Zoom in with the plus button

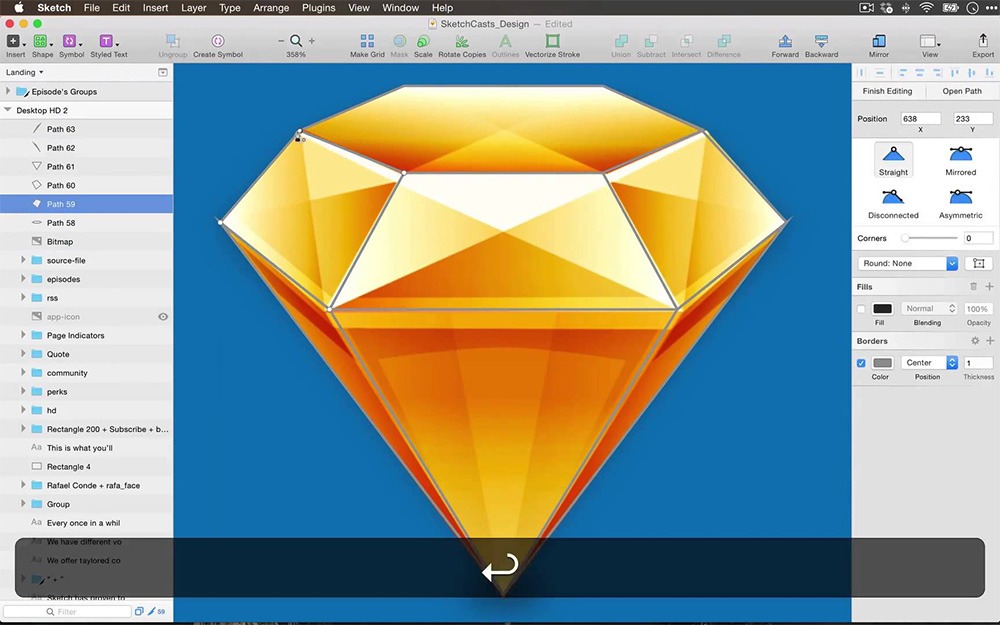pyautogui.click(x=312, y=41)
